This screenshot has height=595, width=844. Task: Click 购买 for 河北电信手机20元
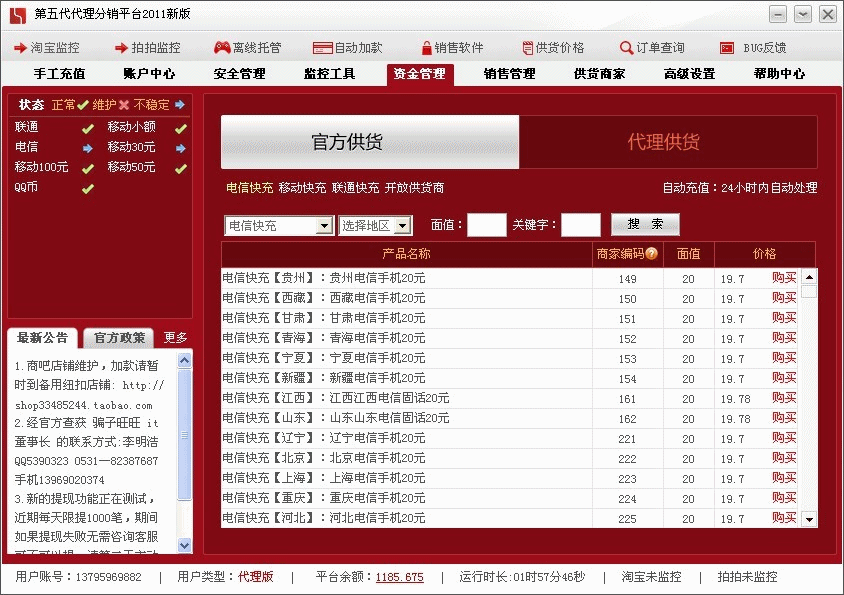click(x=784, y=518)
